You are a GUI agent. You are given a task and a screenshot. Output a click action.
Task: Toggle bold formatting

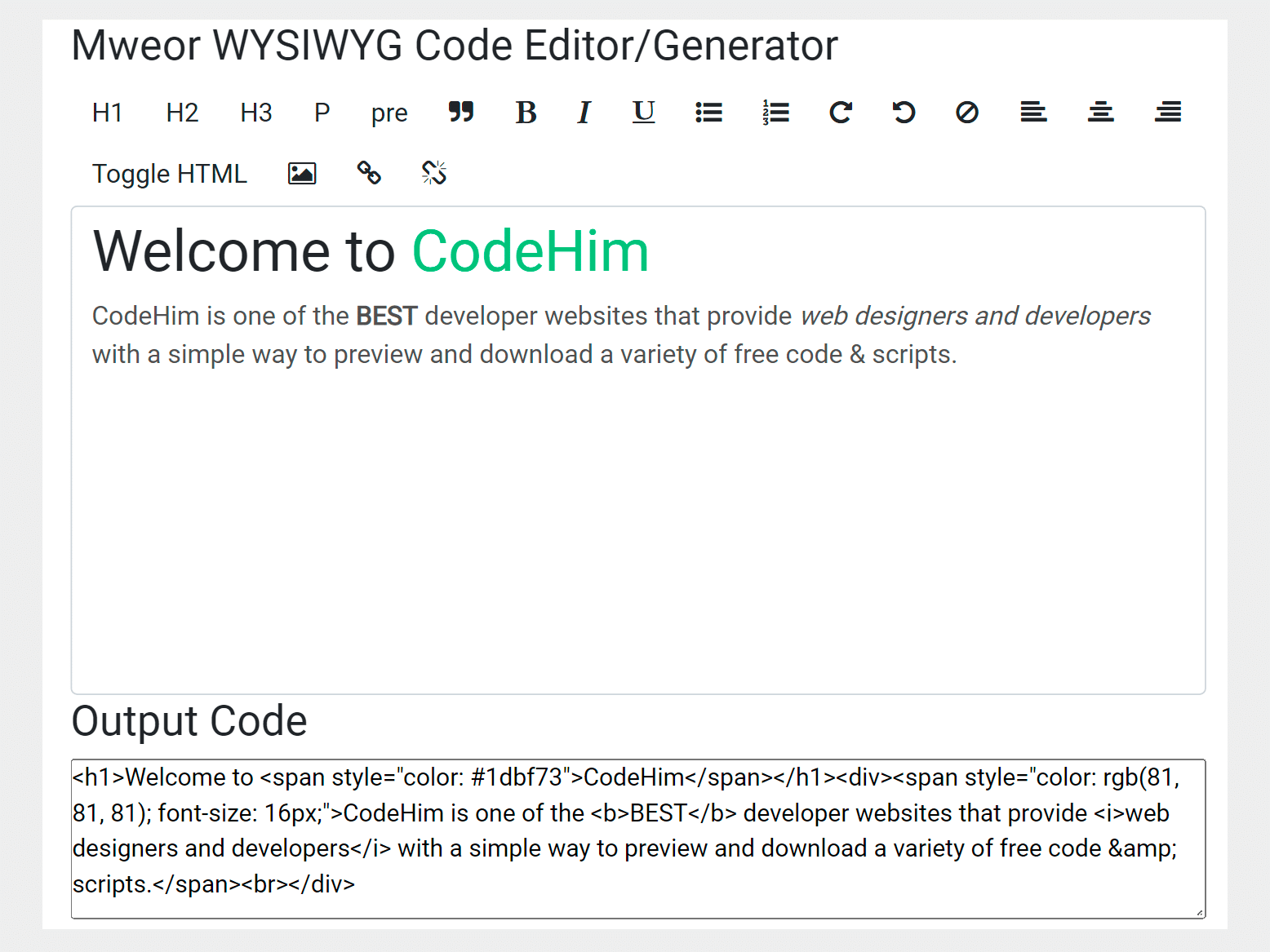526,113
